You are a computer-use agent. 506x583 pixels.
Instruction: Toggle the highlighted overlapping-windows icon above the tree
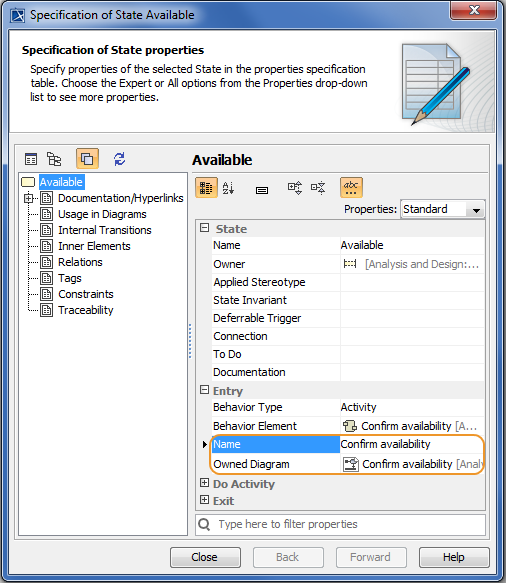pyautogui.click(x=87, y=159)
